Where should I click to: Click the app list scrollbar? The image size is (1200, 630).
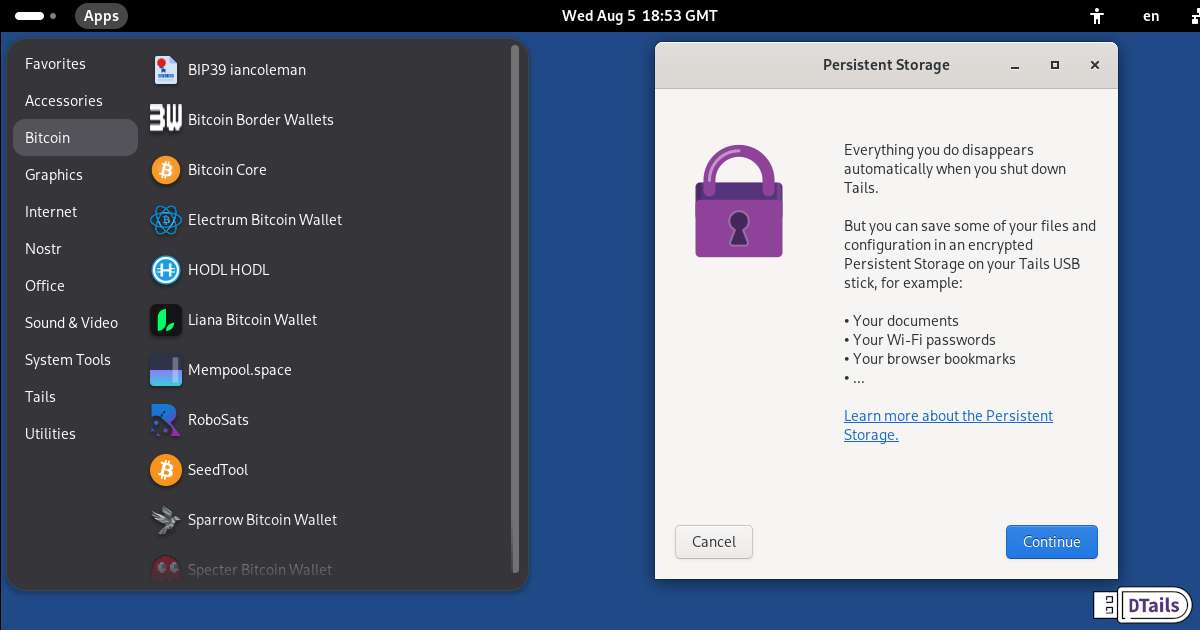[x=515, y=309]
